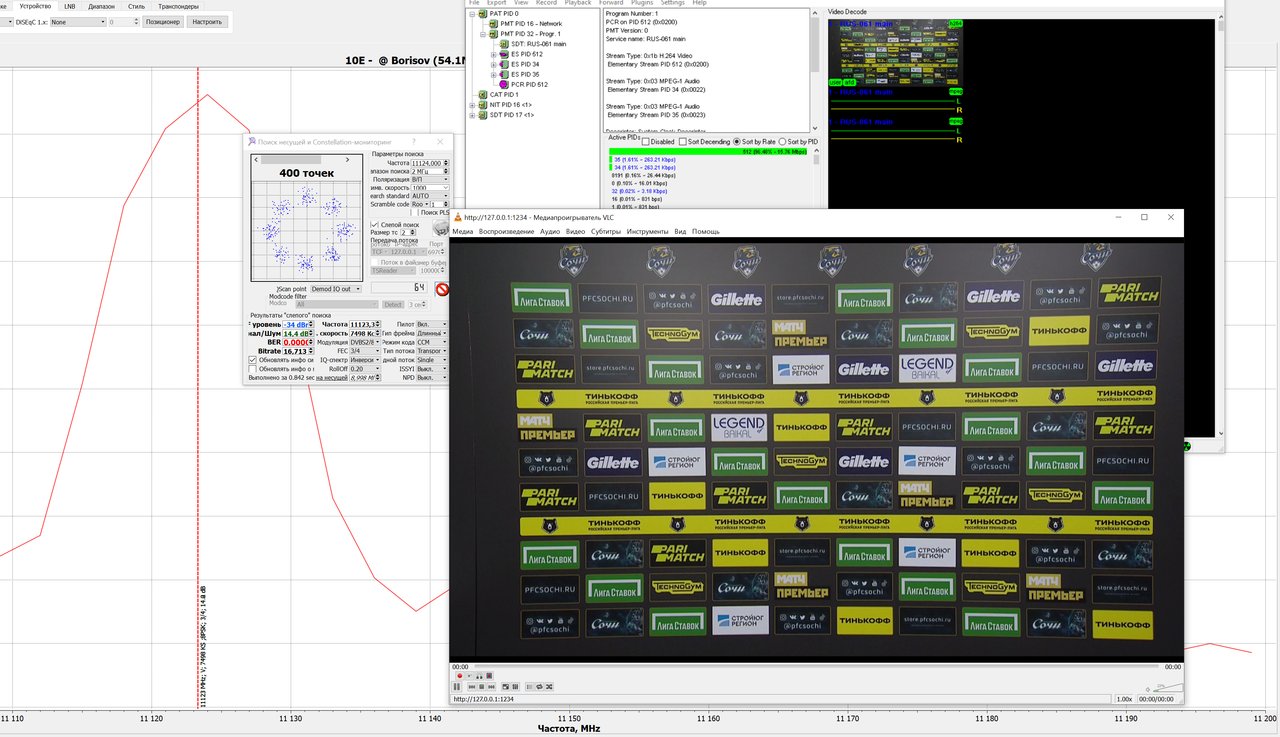Screen dimensions: 1280x737
Task: Open the Модуляция DVBS2/8 dropdown
Action: coord(365,342)
